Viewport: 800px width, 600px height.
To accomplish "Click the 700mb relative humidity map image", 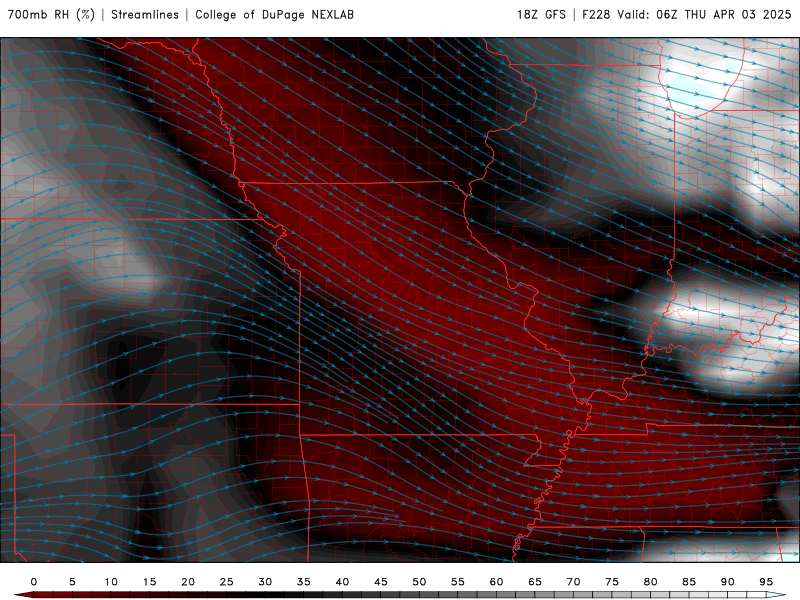I will click(400, 300).
